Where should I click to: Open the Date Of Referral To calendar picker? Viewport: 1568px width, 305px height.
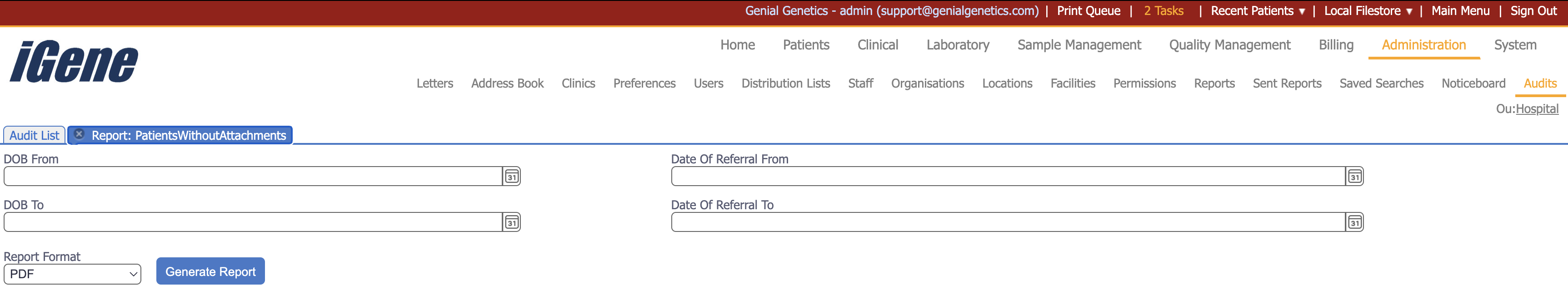(x=1355, y=222)
